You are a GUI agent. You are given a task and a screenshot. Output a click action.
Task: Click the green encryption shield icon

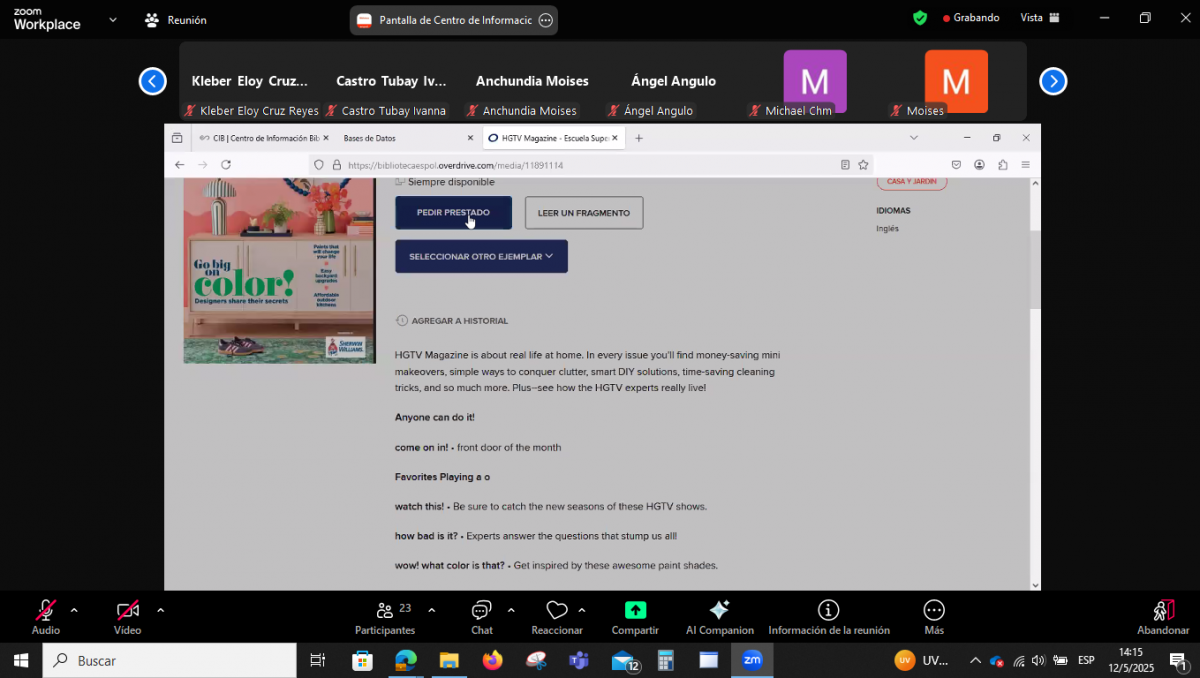click(x=920, y=18)
